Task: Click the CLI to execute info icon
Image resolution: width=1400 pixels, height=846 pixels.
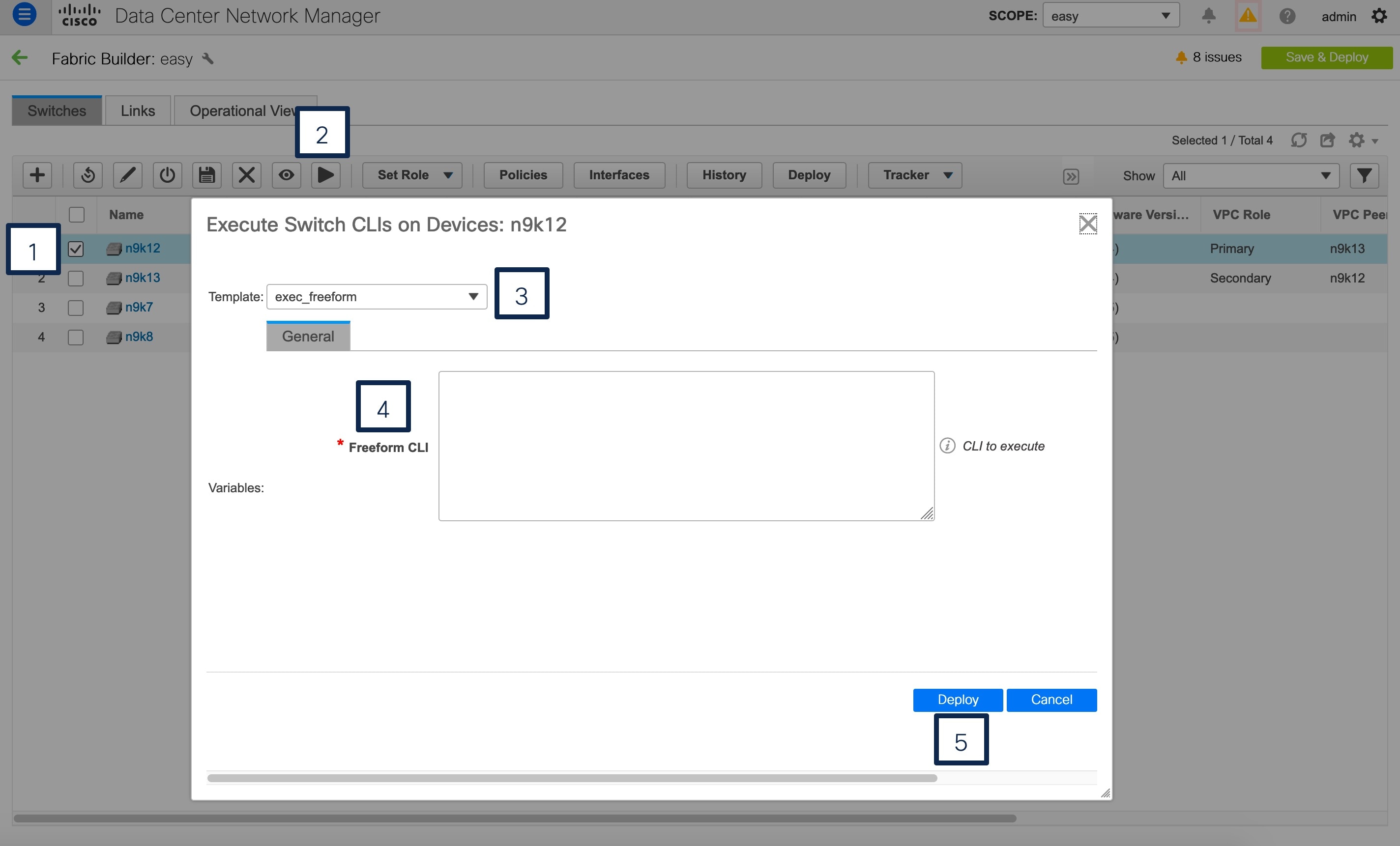Action: (x=947, y=446)
